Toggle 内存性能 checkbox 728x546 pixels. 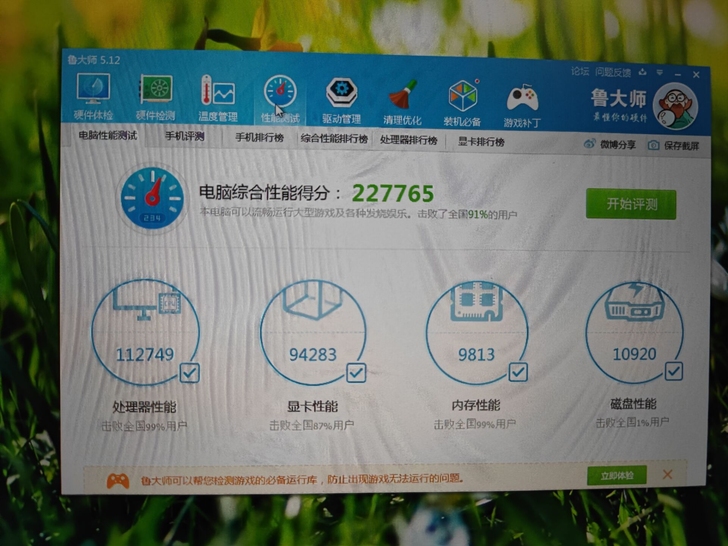[x=518, y=372]
